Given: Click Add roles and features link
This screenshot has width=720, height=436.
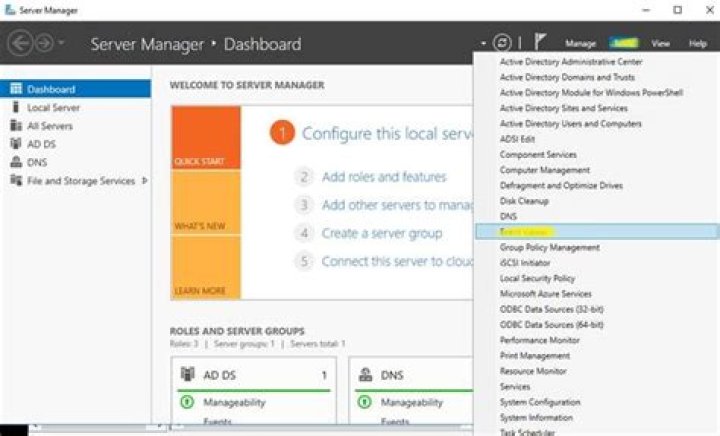Looking at the screenshot, I should coord(384,177).
